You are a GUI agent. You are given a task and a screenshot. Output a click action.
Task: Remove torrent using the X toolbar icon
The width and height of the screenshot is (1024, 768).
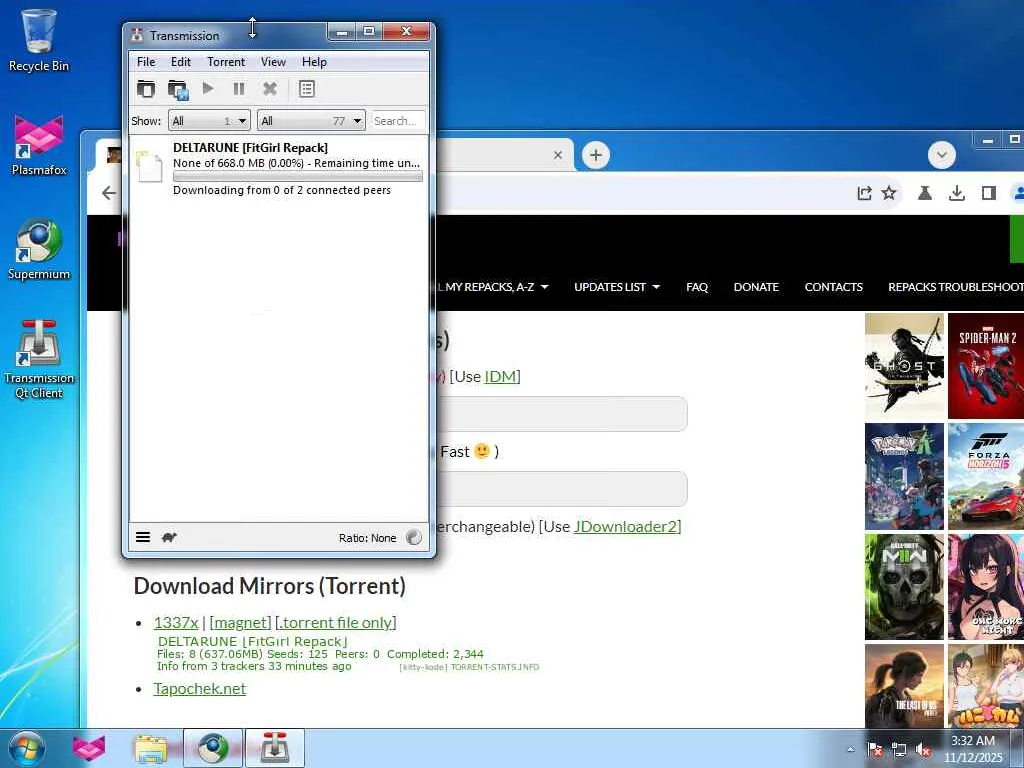(x=270, y=88)
